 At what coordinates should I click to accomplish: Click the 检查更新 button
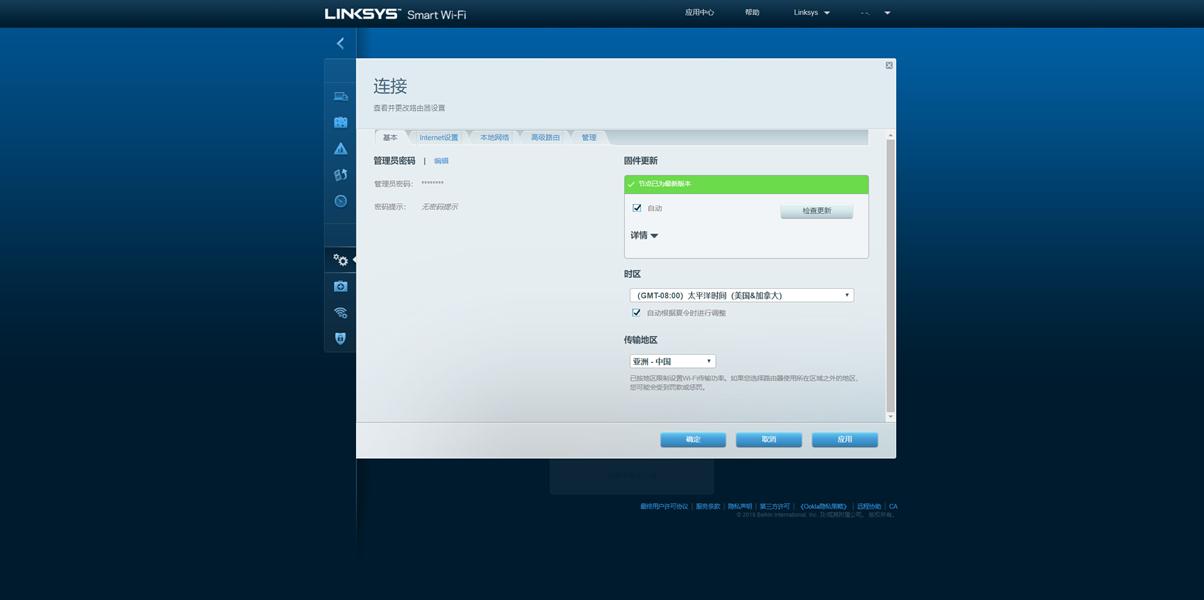point(816,208)
